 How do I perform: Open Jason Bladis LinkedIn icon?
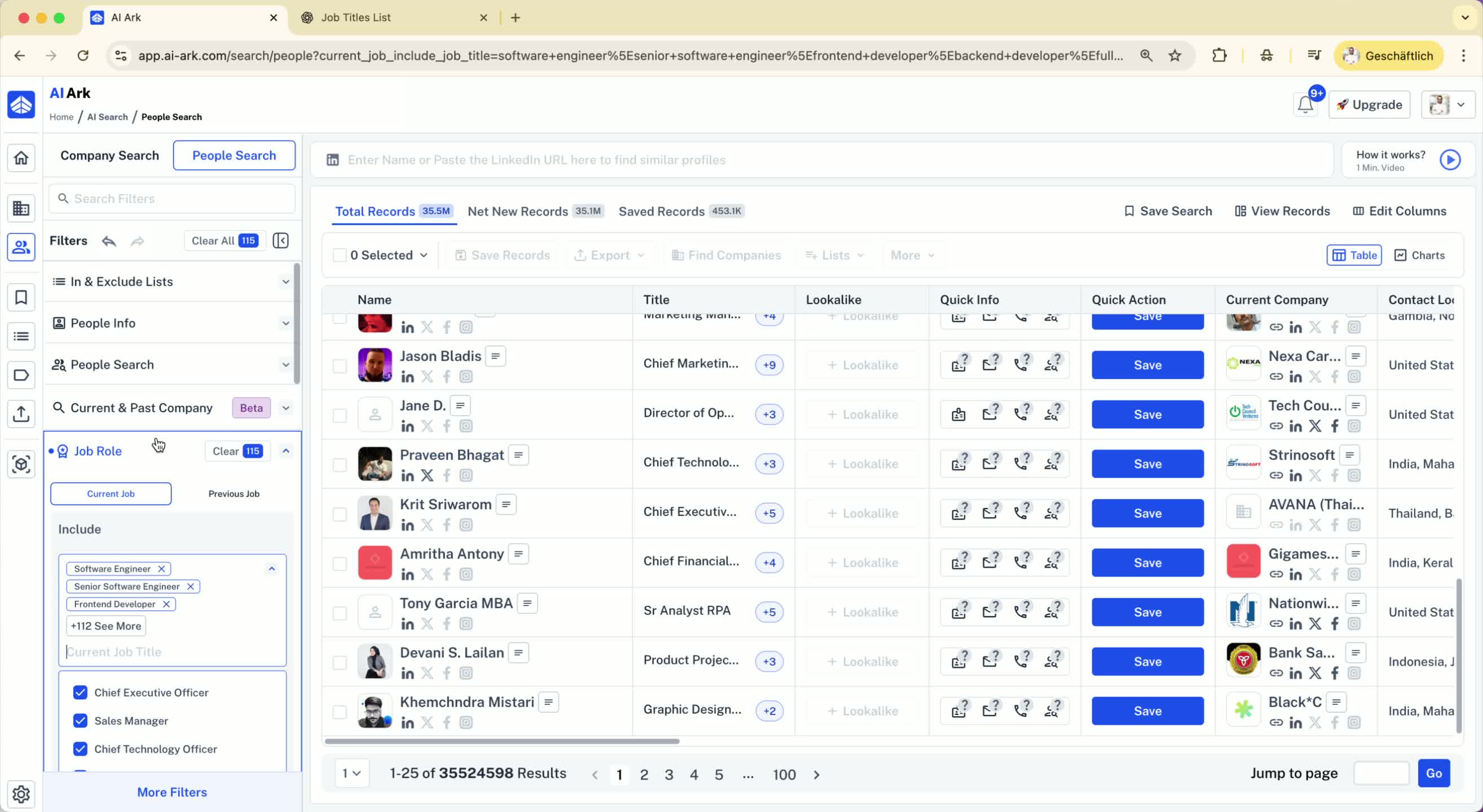[408, 377]
